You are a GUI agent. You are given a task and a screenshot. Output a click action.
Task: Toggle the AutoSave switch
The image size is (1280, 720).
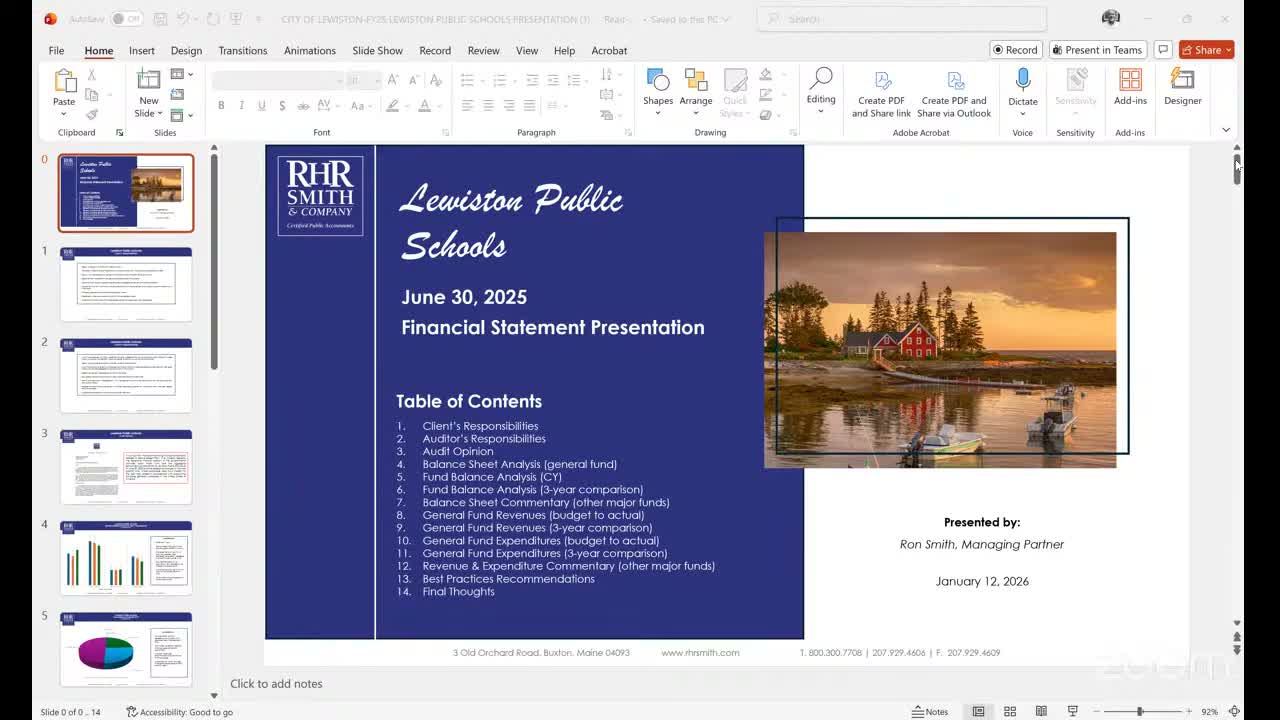[x=126, y=19]
